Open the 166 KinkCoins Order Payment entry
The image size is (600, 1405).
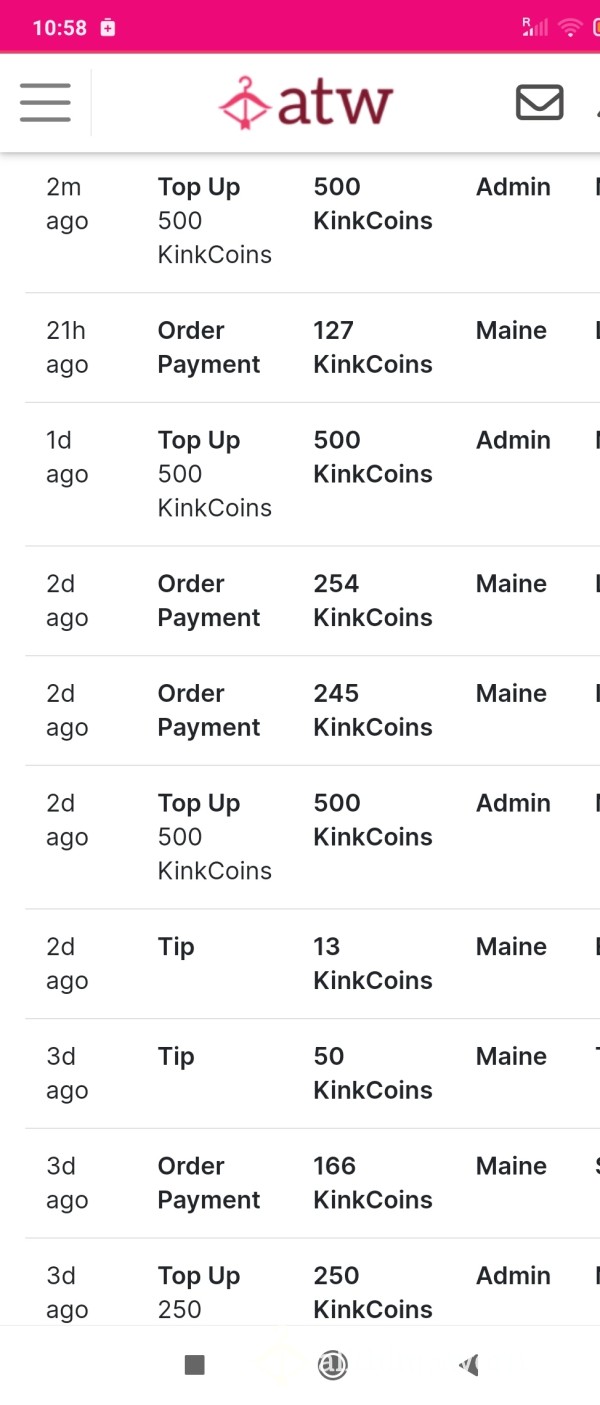point(312,1184)
